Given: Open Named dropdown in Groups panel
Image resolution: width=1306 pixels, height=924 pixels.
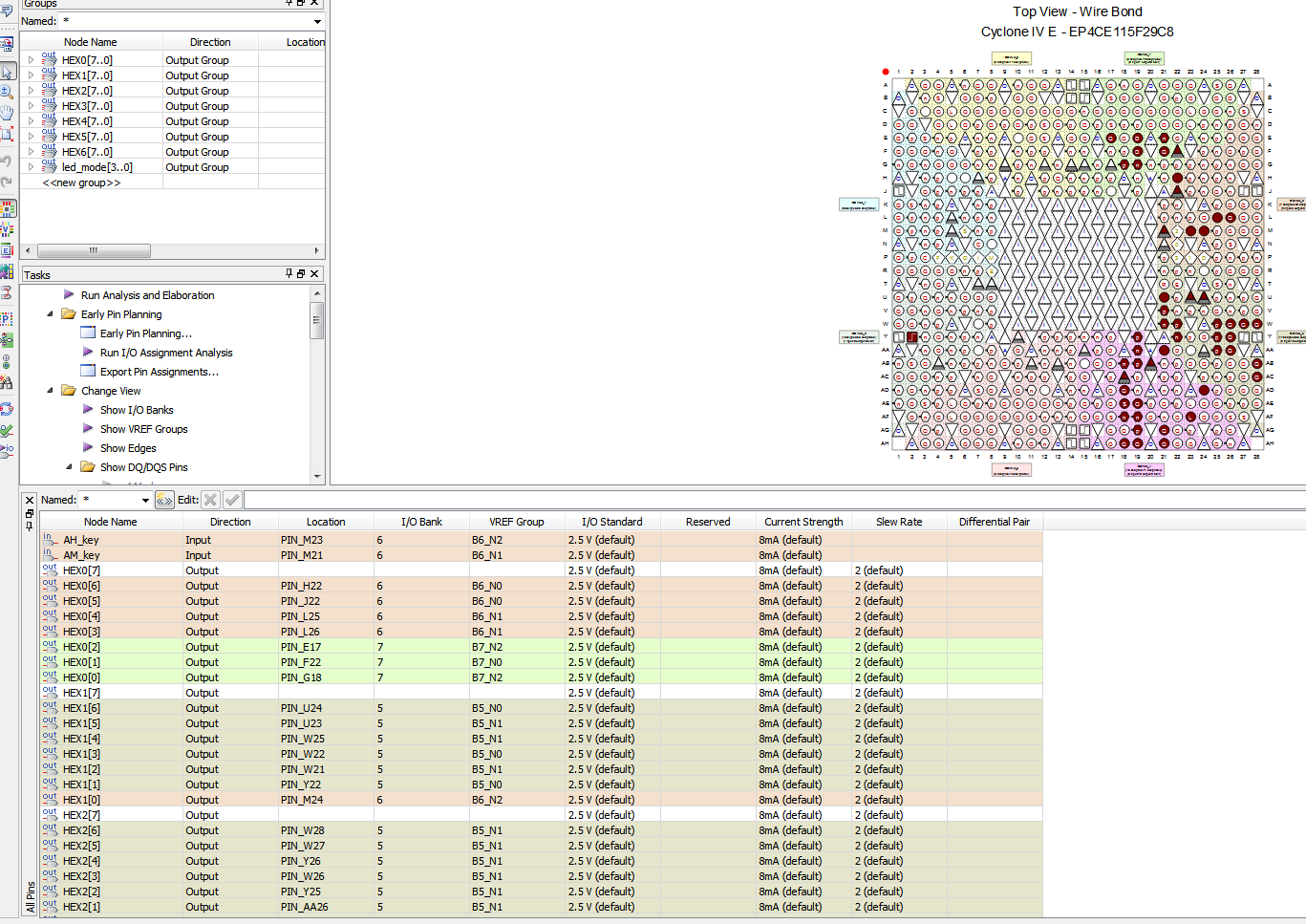Looking at the screenshot, I should (x=317, y=21).
